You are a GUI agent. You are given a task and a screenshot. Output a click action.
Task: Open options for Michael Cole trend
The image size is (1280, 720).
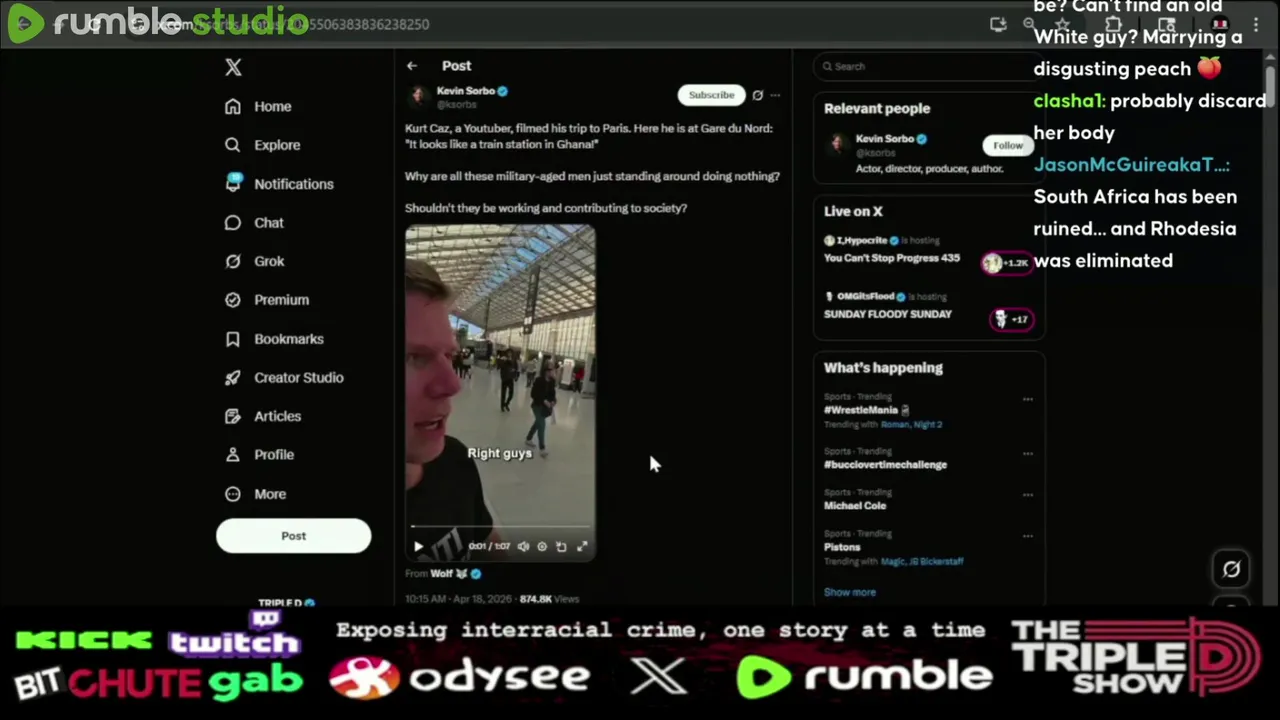pyautogui.click(x=1027, y=494)
